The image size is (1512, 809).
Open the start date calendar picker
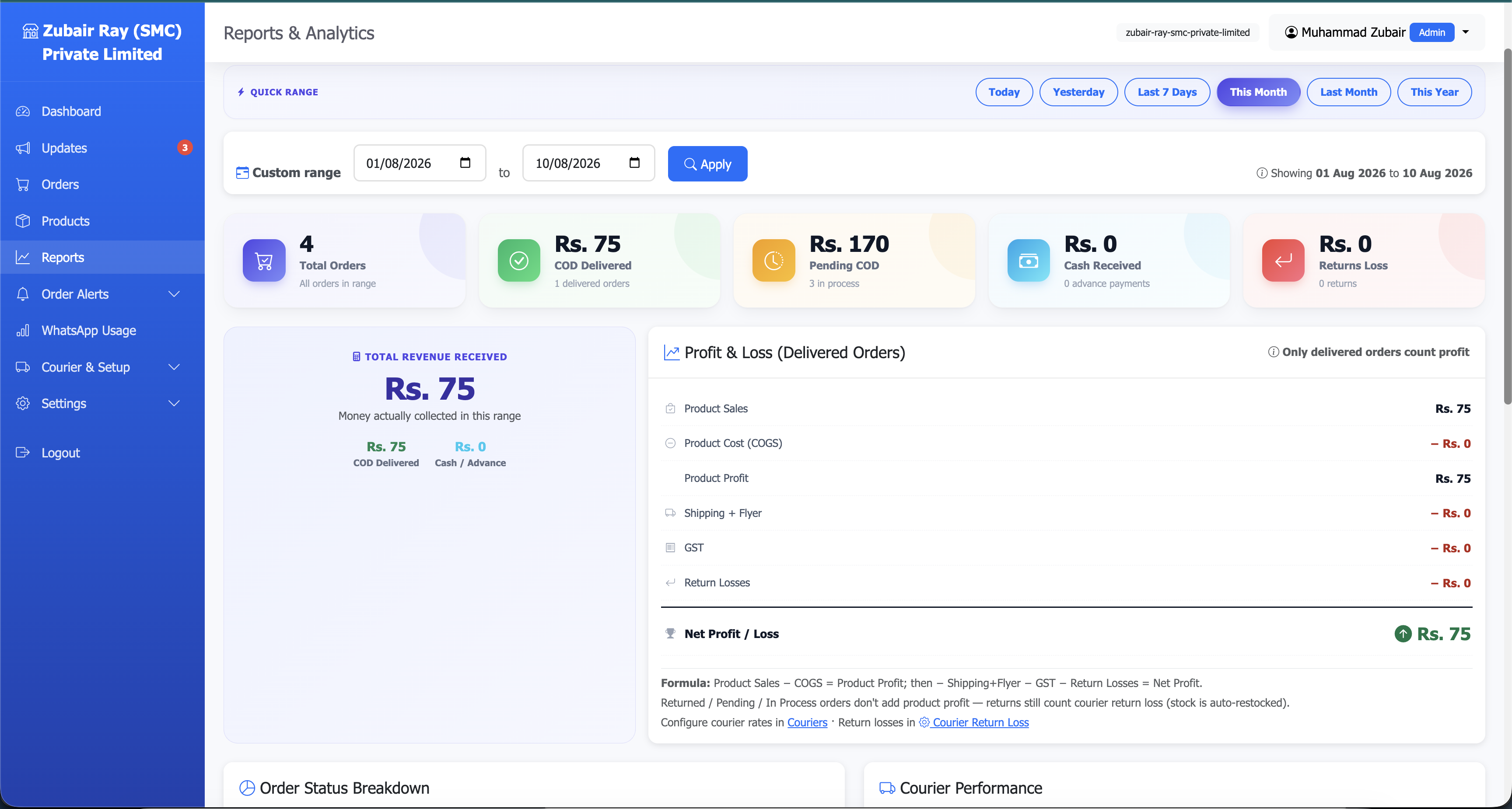tap(465, 163)
